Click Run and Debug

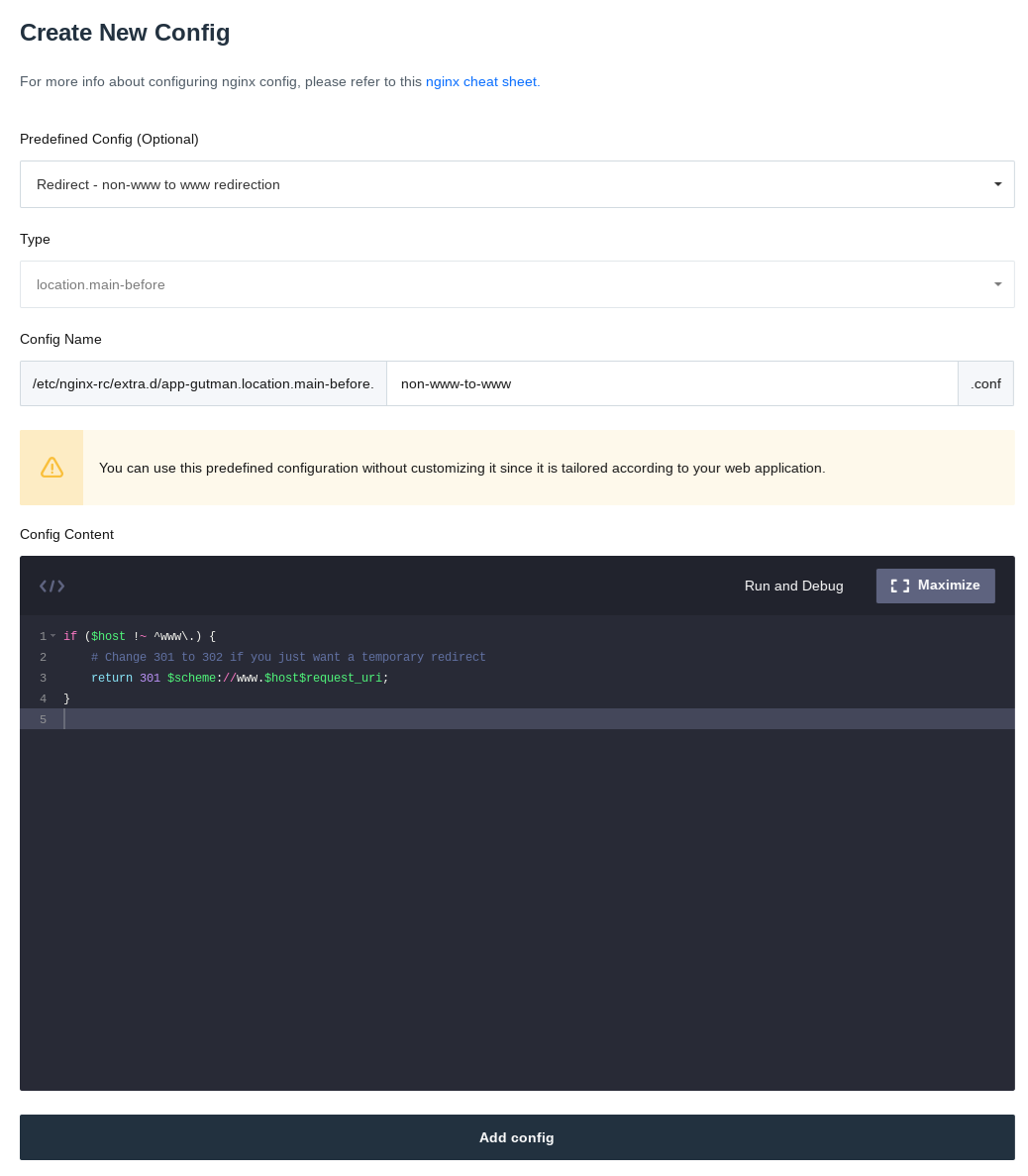793,586
